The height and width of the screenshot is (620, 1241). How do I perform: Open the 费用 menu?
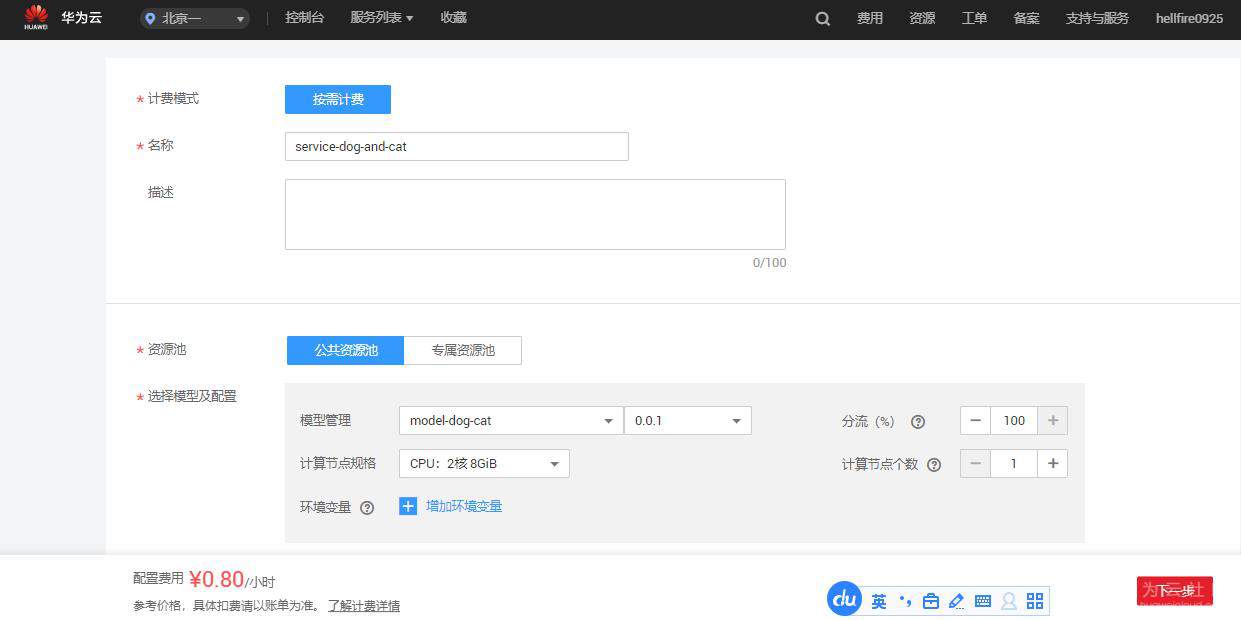click(x=870, y=18)
